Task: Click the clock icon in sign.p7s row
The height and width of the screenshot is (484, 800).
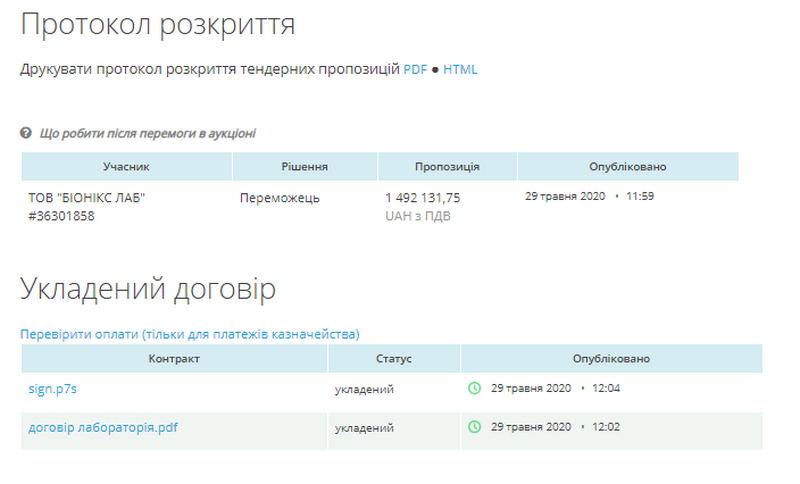Action: coord(475,388)
